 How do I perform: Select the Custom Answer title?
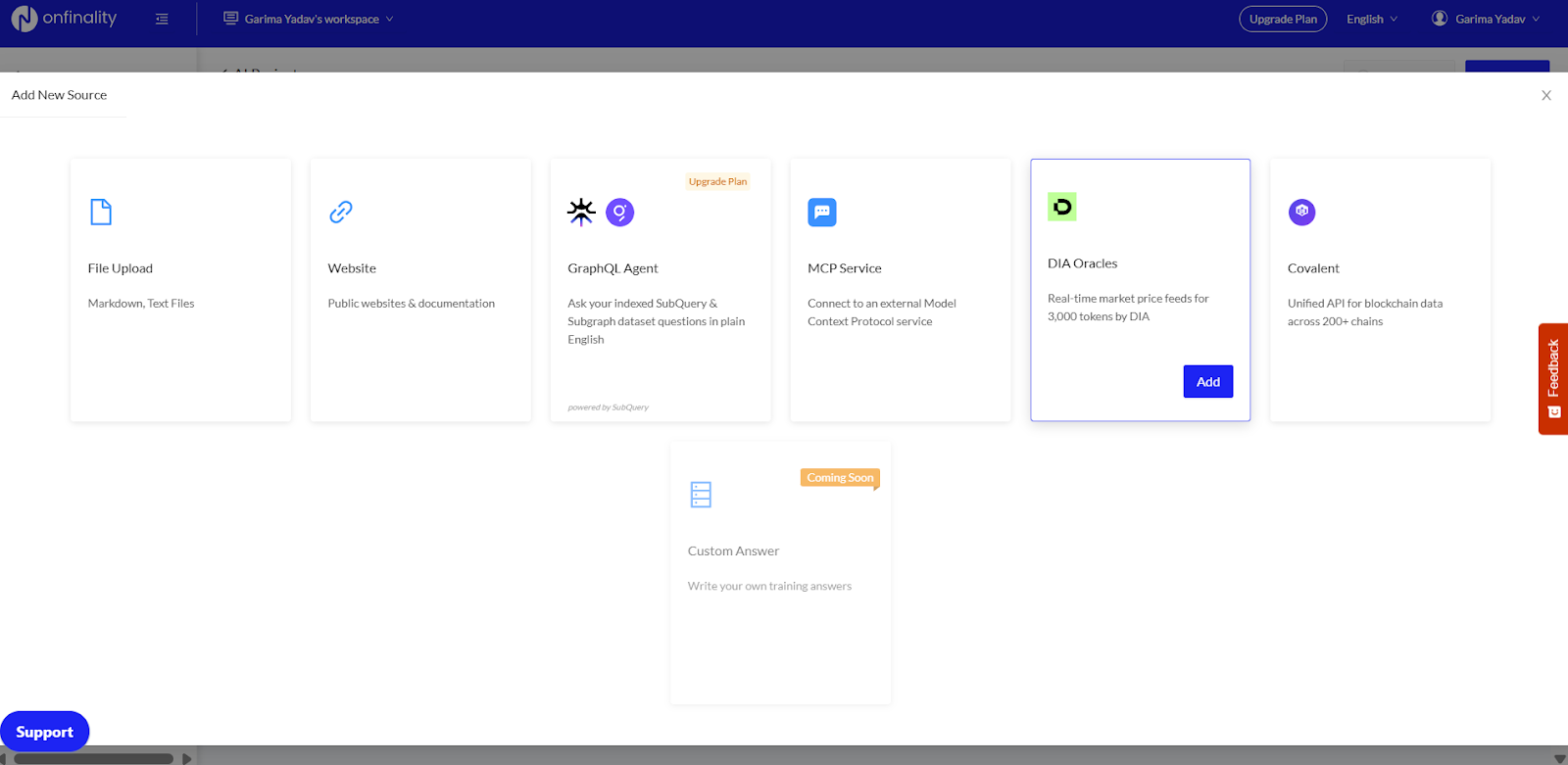tap(733, 551)
